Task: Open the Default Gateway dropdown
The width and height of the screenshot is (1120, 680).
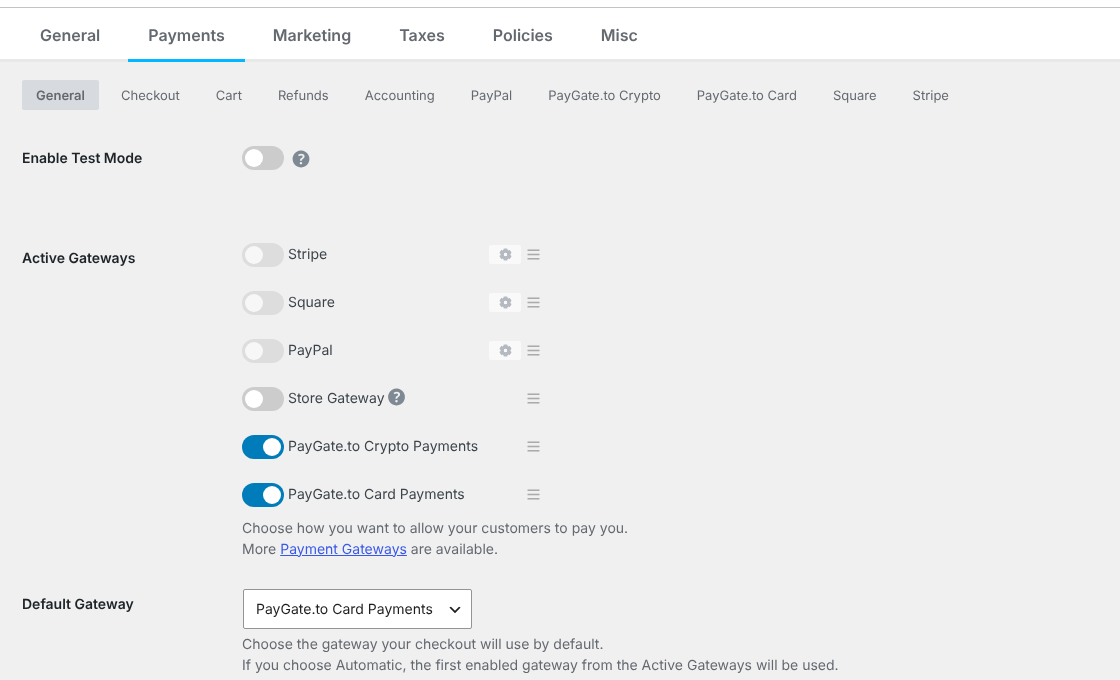Action: coord(357,609)
